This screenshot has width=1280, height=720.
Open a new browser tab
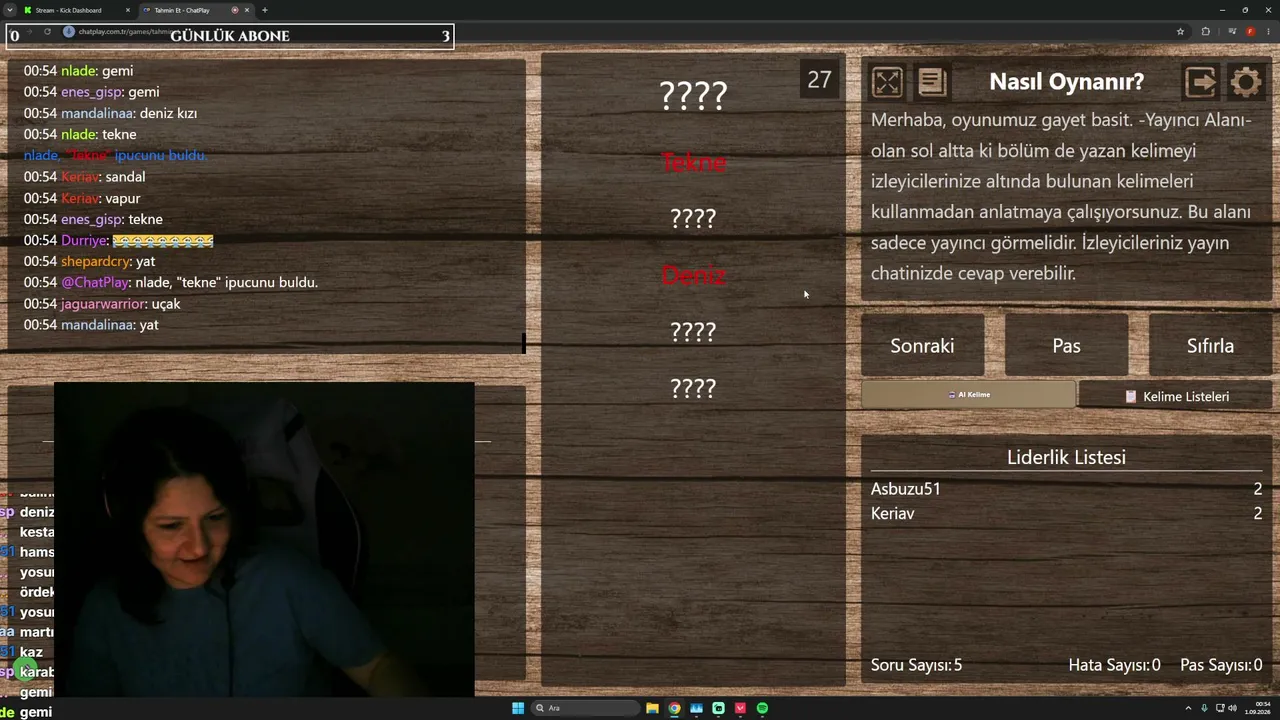pyautogui.click(x=265, y=10)
